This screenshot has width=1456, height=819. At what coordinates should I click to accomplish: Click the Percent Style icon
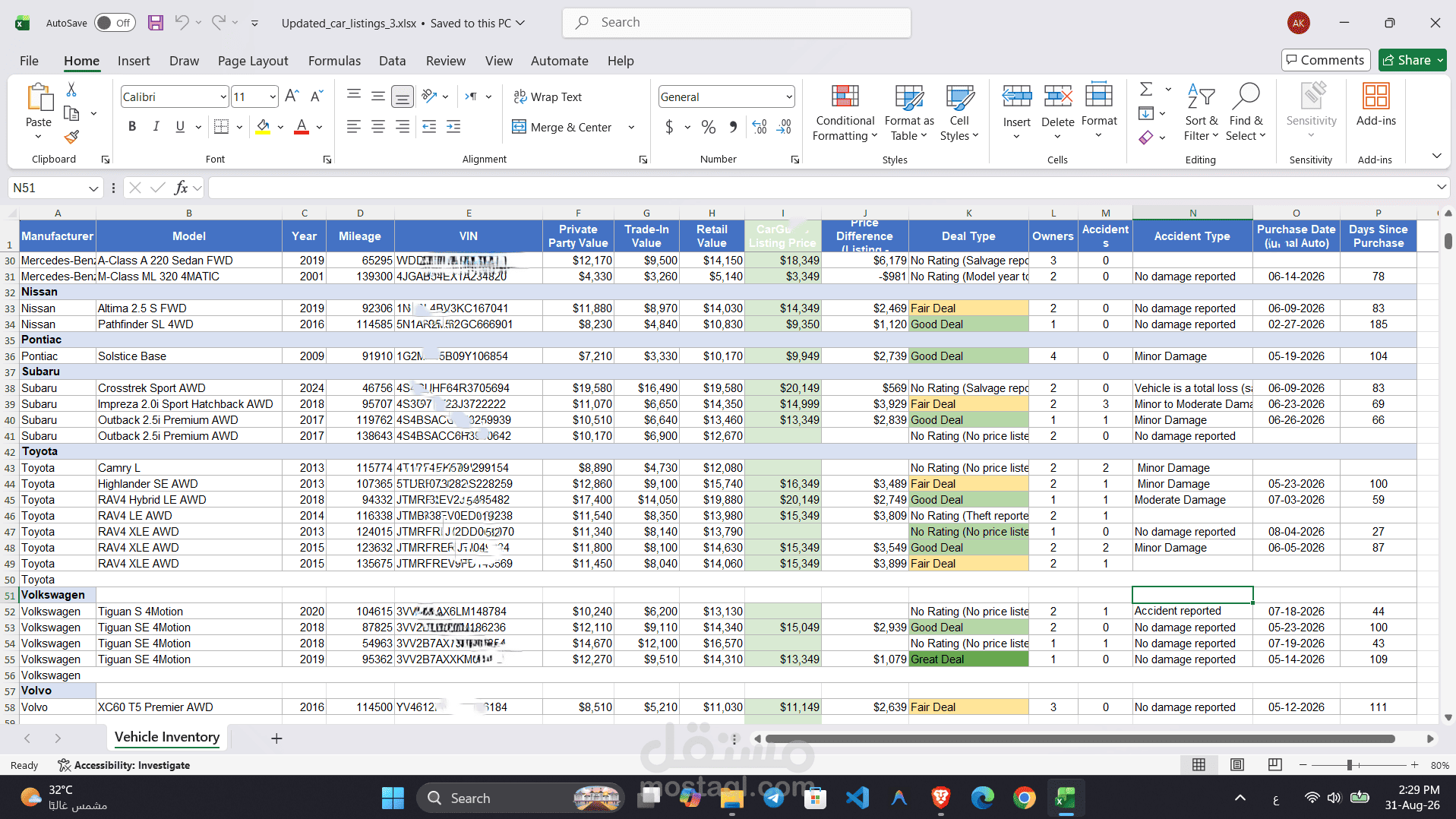click(x=709, y=127)
